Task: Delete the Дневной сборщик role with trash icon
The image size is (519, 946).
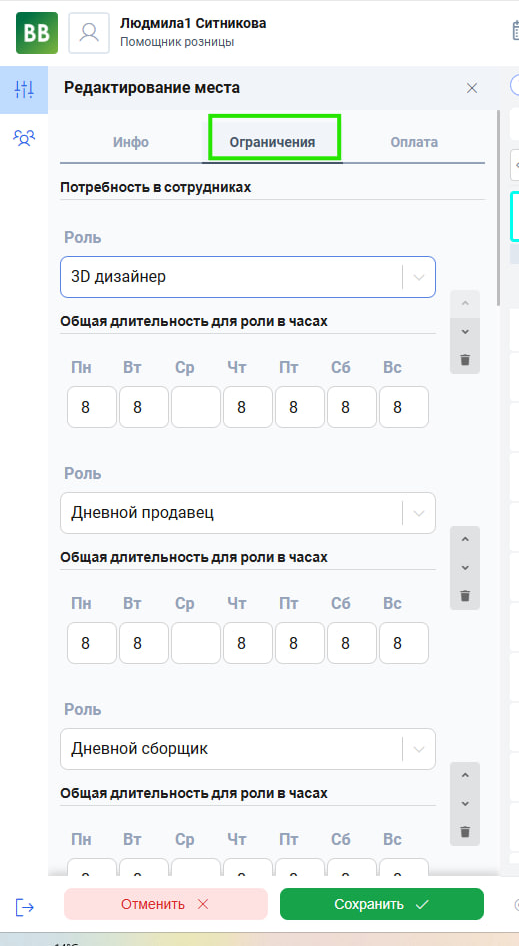Action: tap(465, 832)
